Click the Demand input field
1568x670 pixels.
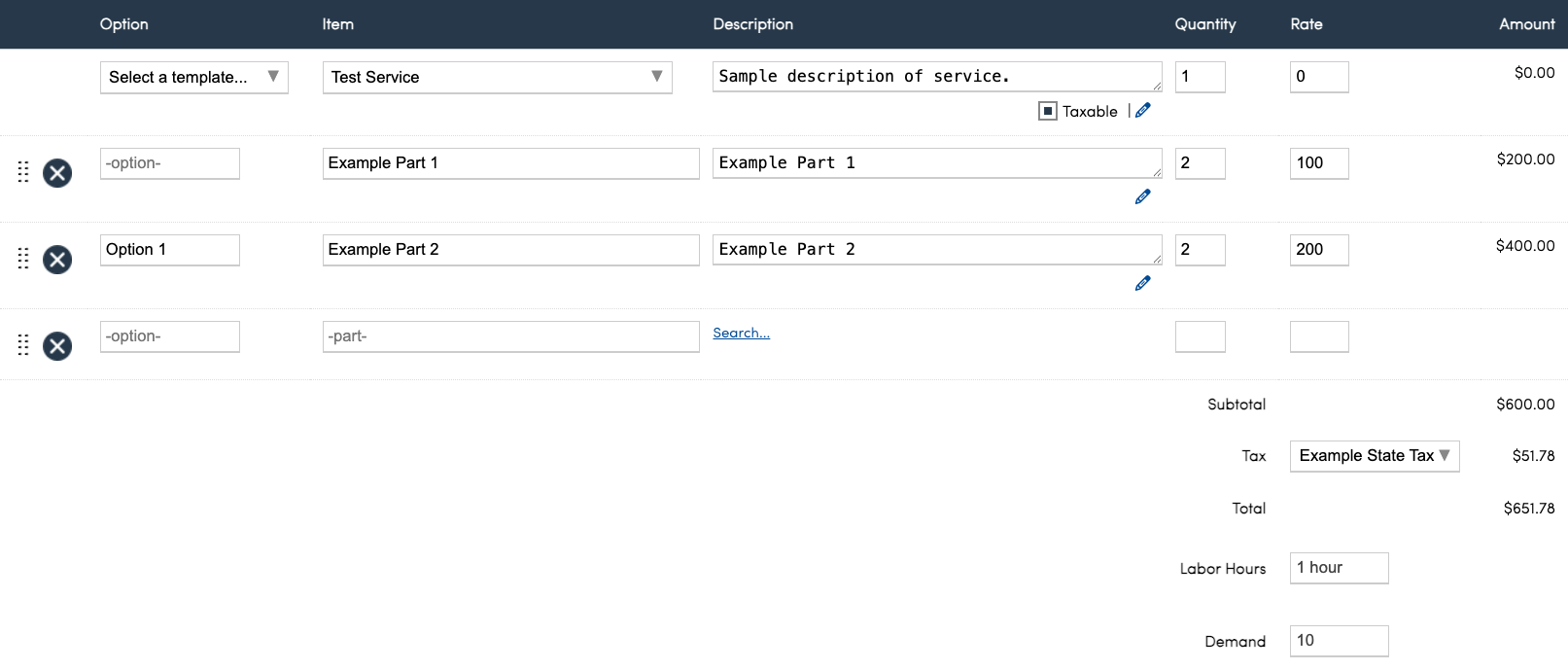[x=1339, y=641]
